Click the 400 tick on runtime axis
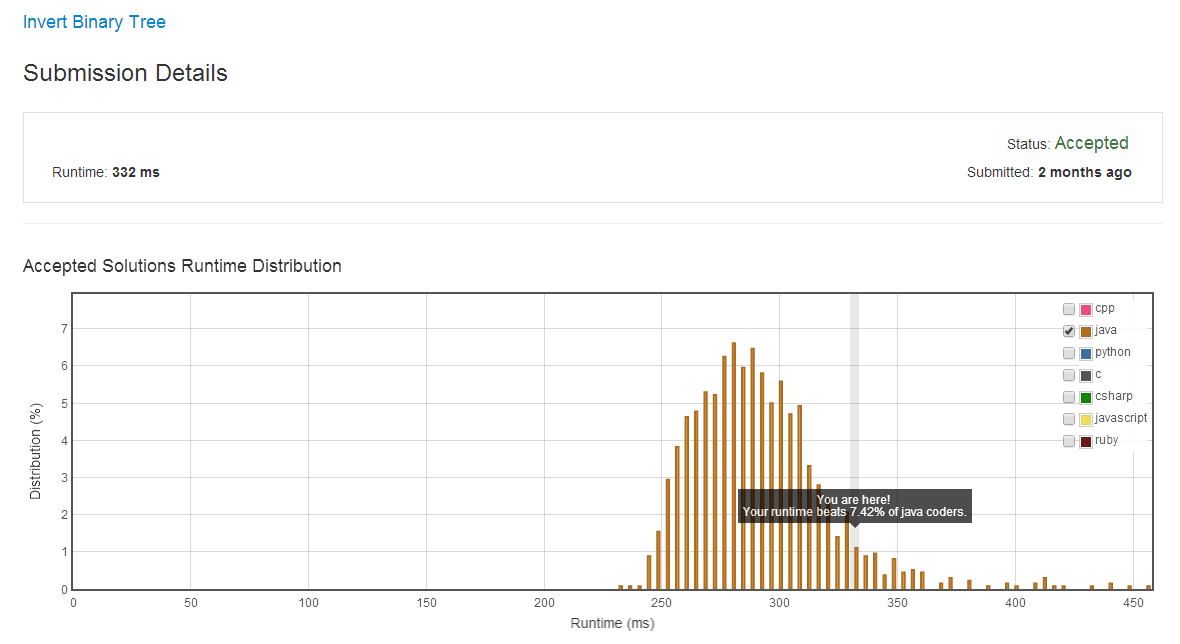Image resolution: width=1180 pixels, height=644 pixels. pos(1015,603)
